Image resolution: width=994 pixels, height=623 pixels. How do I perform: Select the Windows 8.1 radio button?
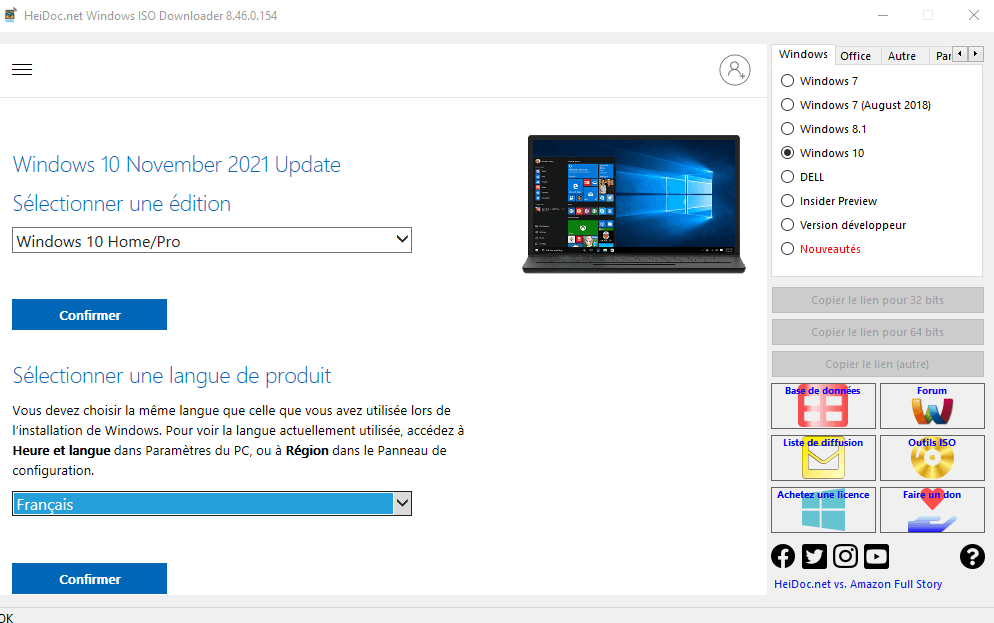787,129
